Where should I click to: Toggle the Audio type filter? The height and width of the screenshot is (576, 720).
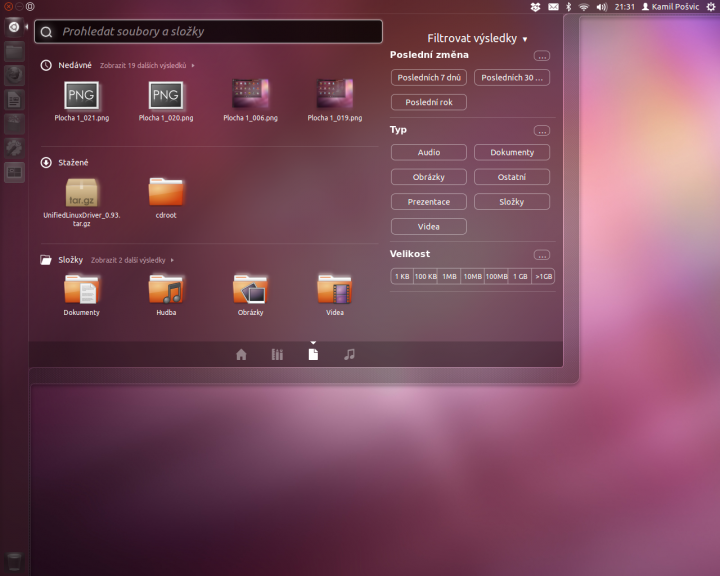tap(428, 152)
